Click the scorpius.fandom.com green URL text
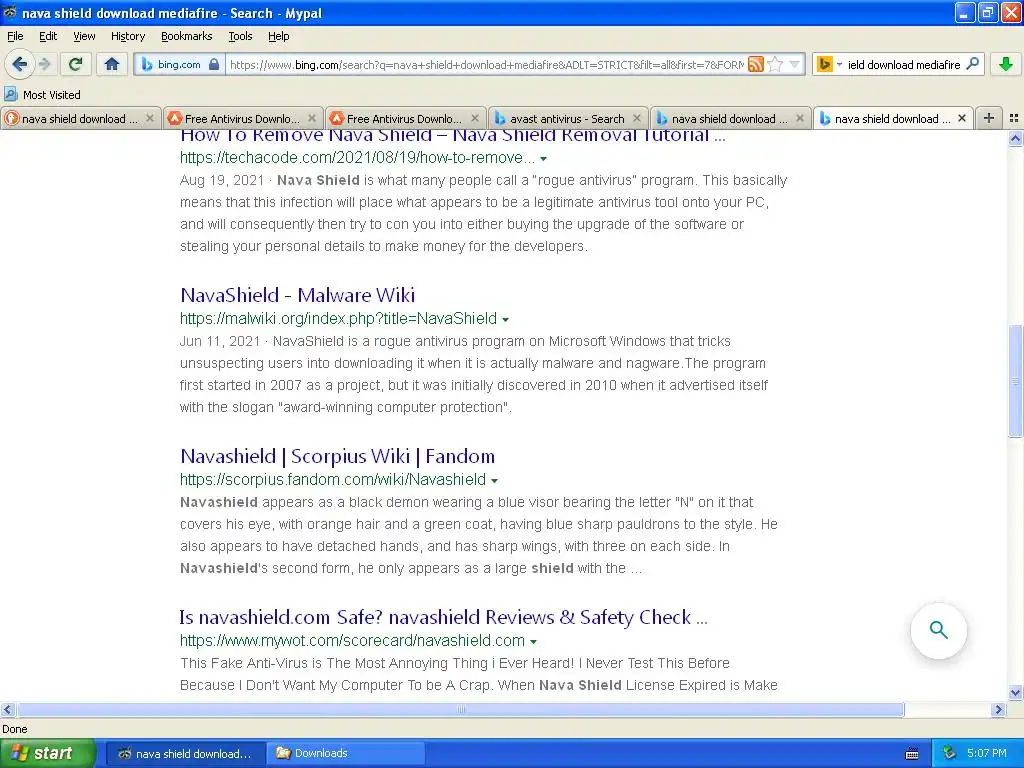 tap(333, 479)
